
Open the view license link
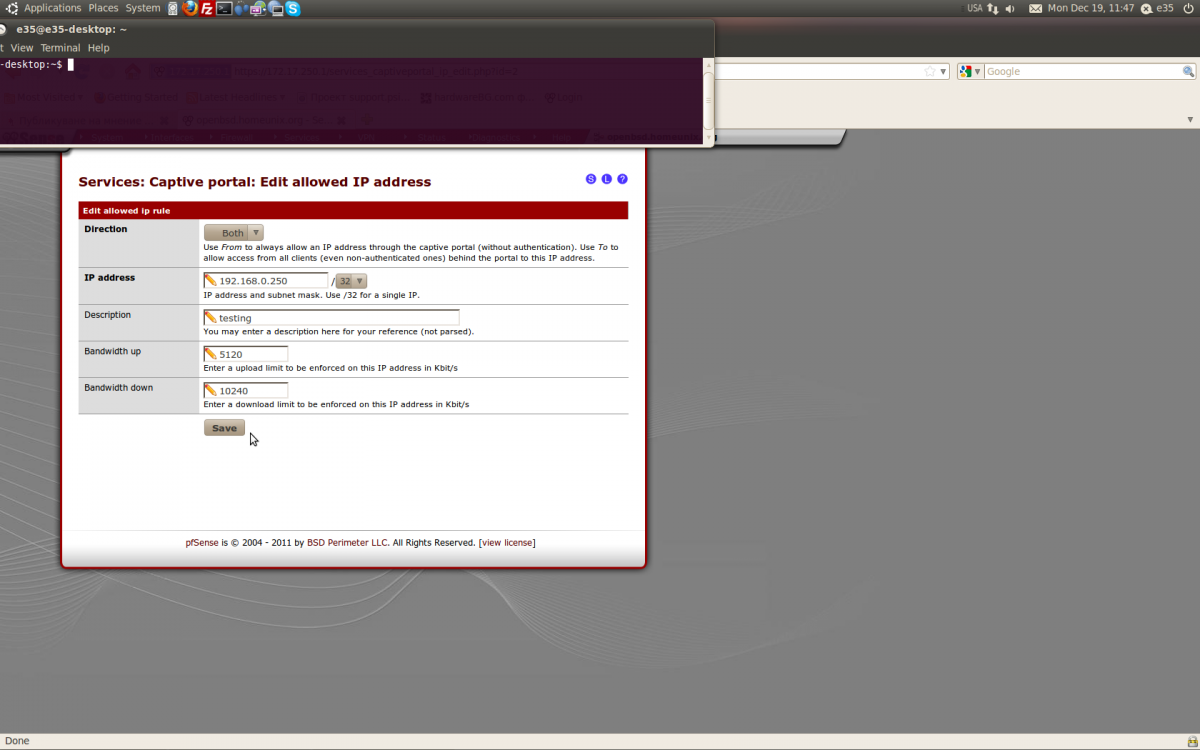507,543
